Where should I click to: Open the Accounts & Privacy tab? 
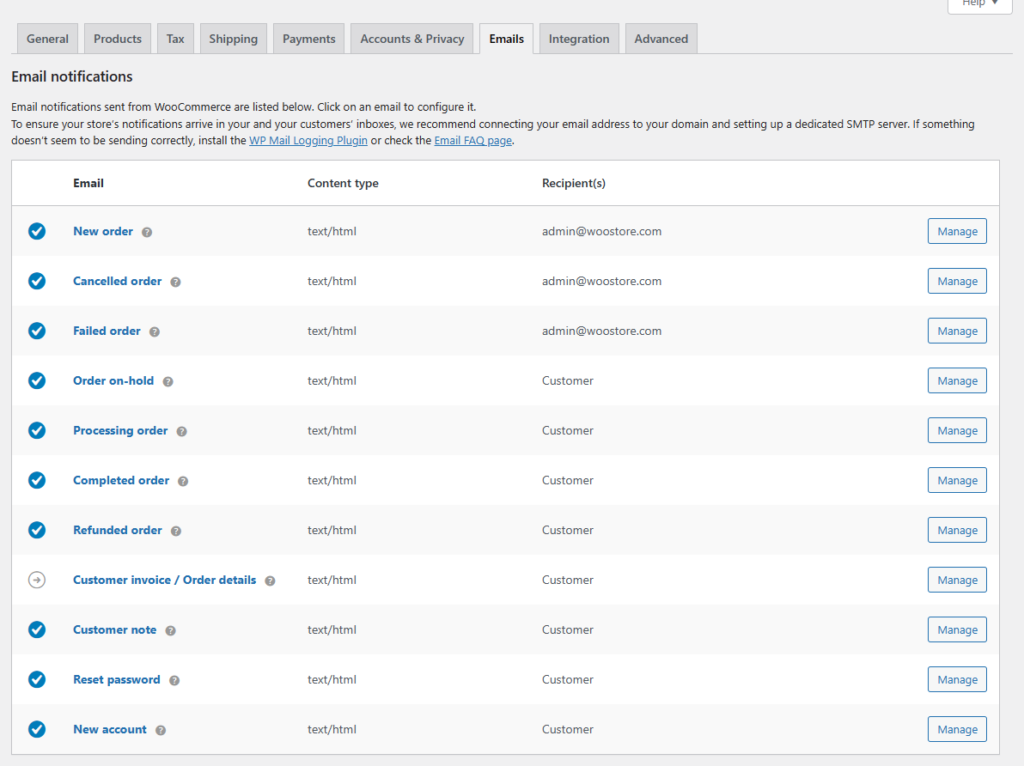coord(412,39)
